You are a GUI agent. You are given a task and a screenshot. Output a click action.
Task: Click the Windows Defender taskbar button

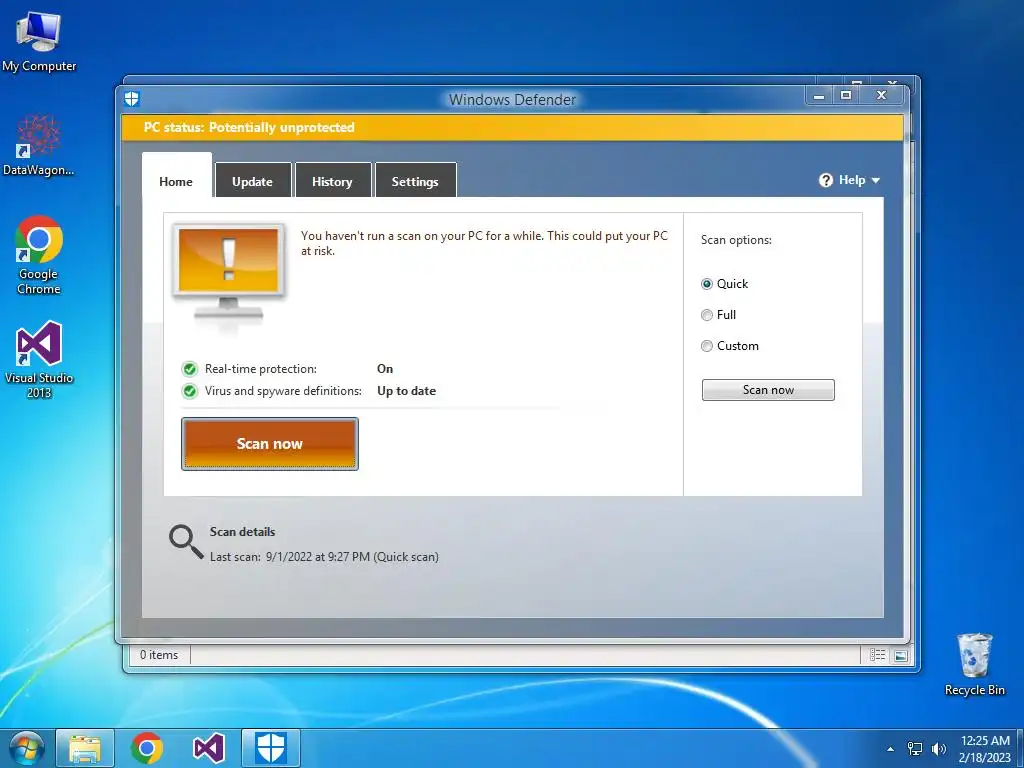tap(271, 748)
